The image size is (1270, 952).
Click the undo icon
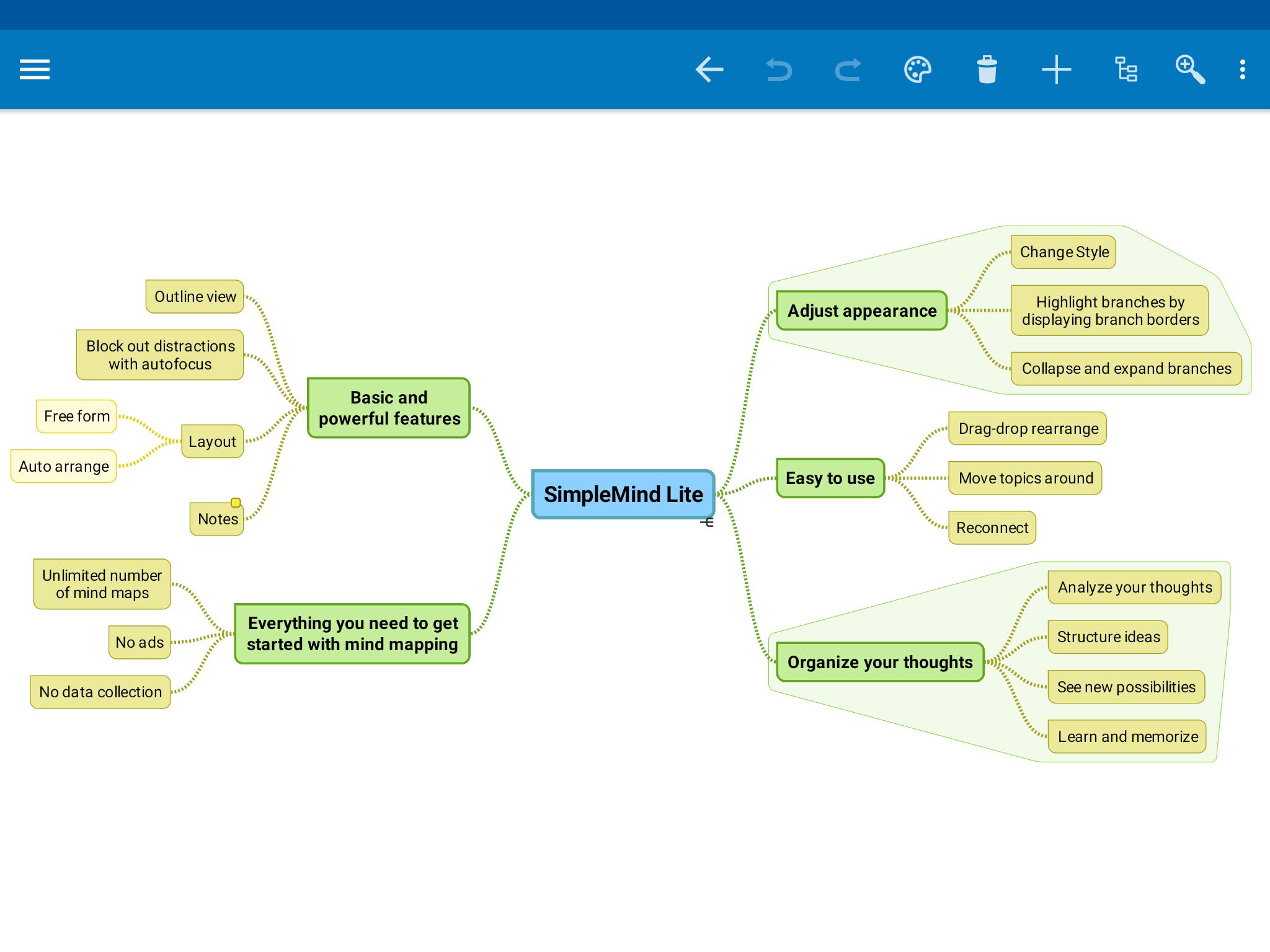click(779, 69)
